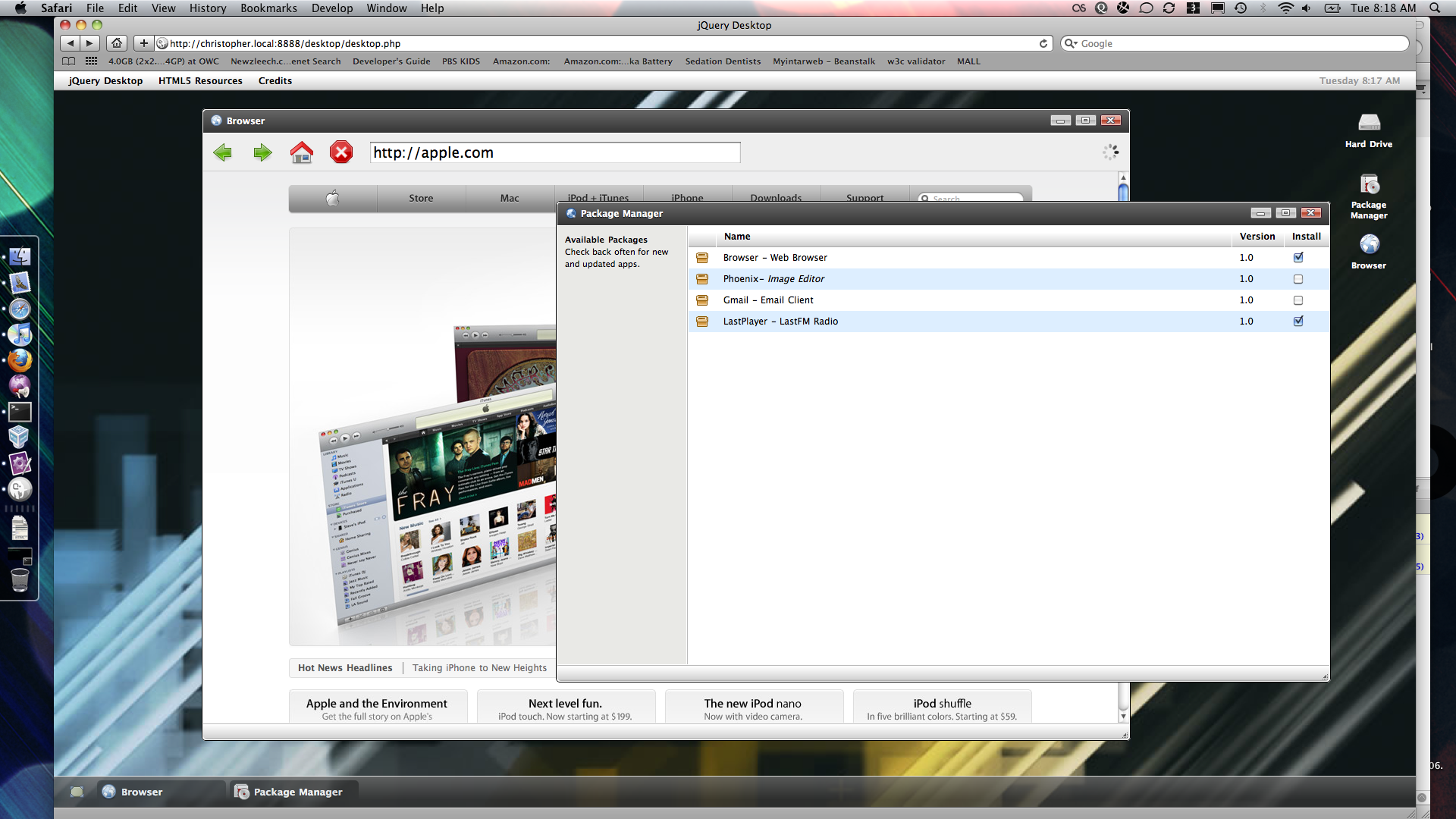Open iTunes from the Dock
Viewport: 1456px width, 819px height.
20,334
